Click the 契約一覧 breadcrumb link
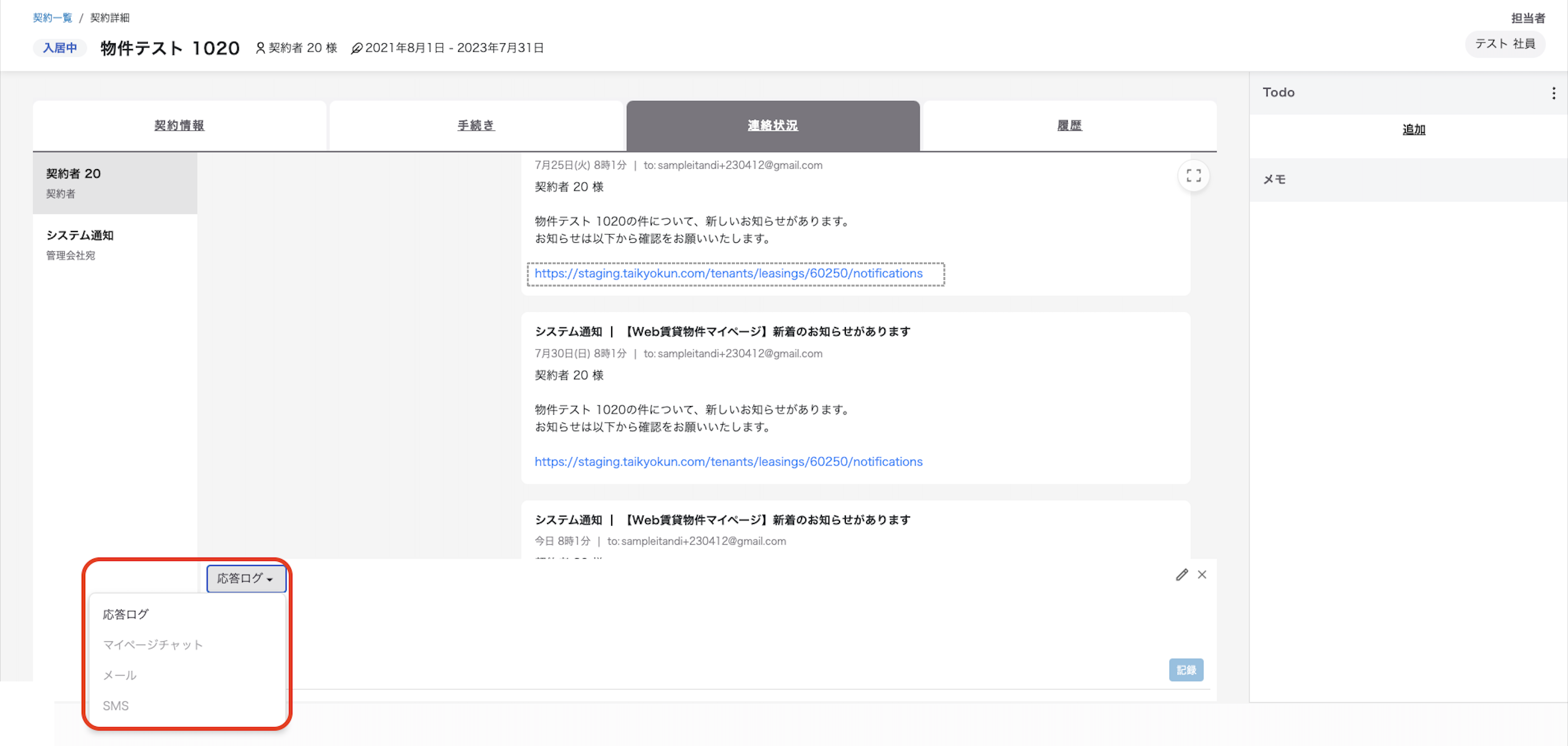 tap(52, 18)
